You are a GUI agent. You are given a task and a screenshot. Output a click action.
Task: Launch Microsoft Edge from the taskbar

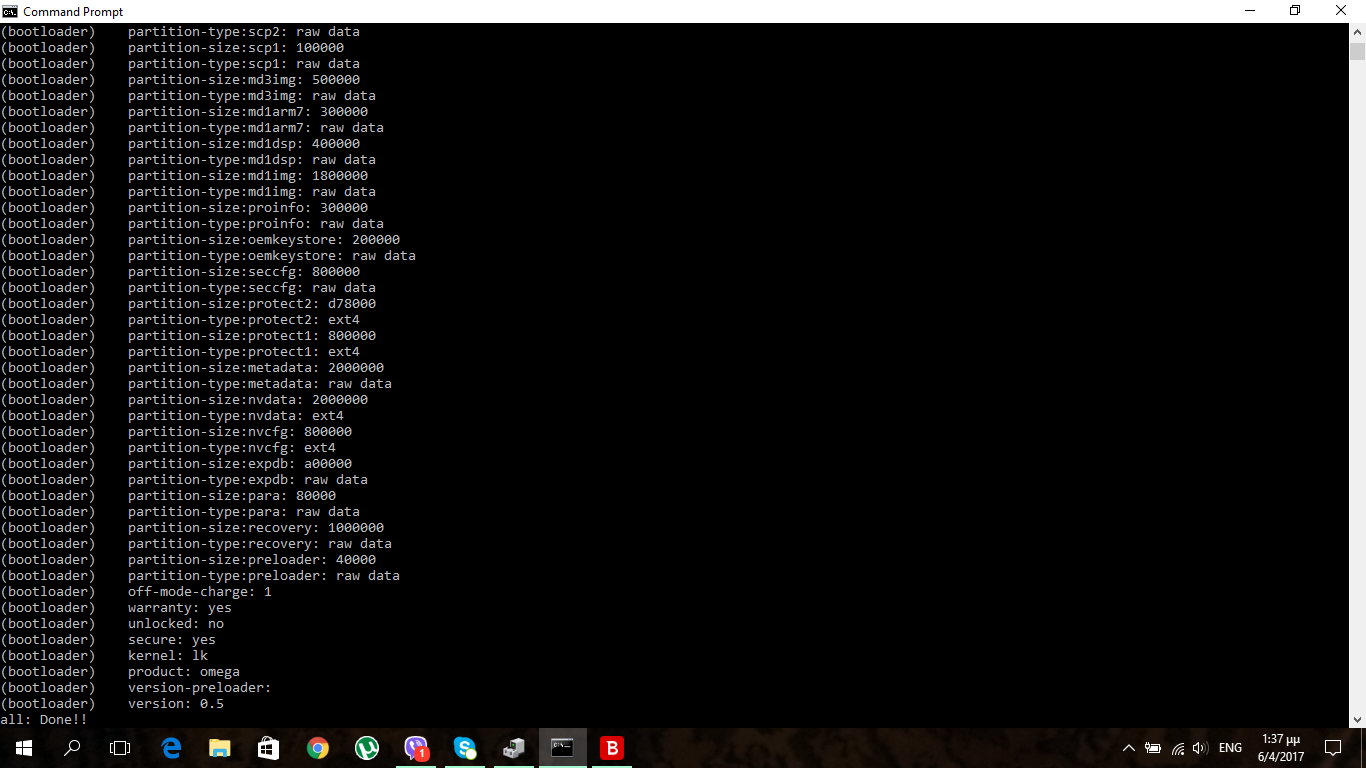coord(172,748)
